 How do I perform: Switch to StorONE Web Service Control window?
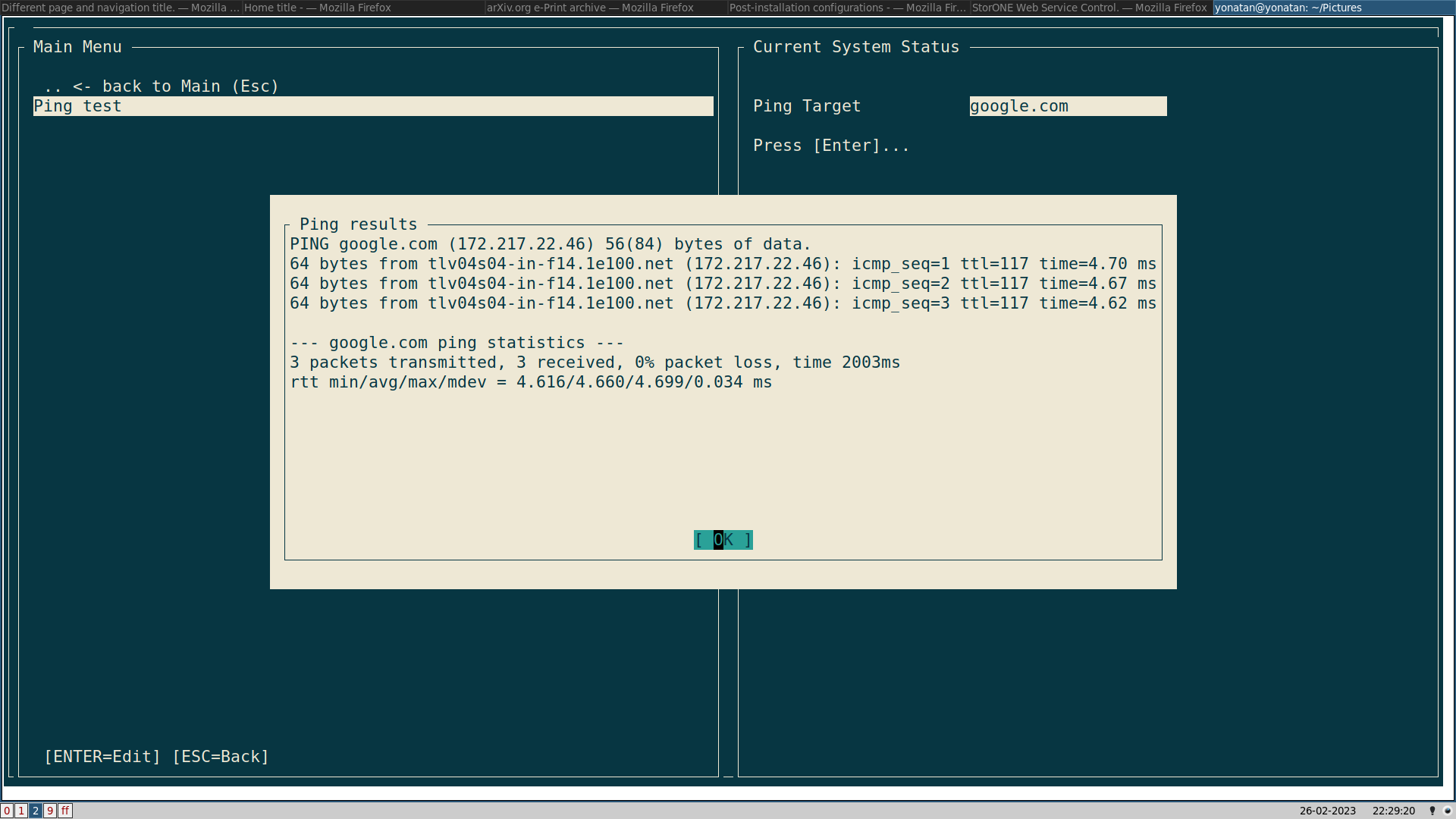pyautogui.click(x=1090, y=8)
